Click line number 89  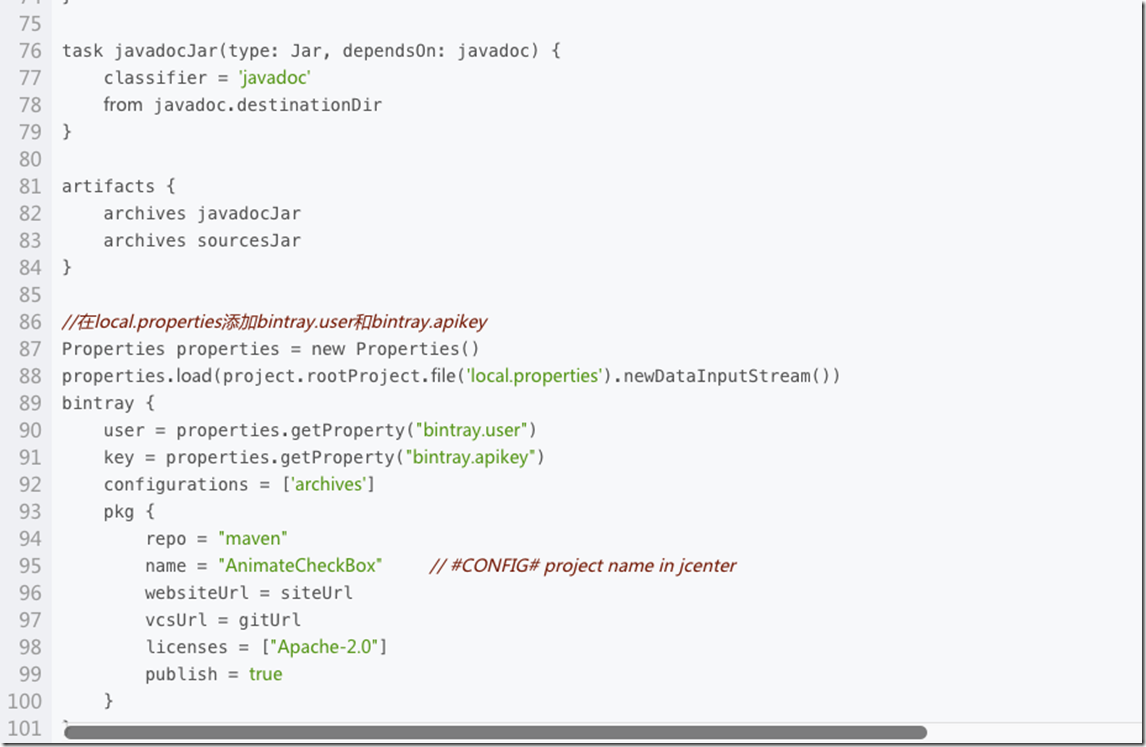pyautogui.click(x=31, y=403)
